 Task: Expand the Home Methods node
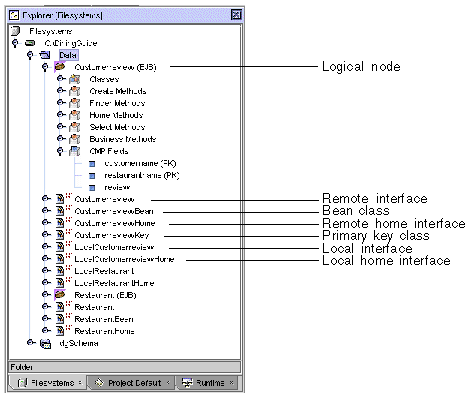pyautogui.click(x=61, y=115)
